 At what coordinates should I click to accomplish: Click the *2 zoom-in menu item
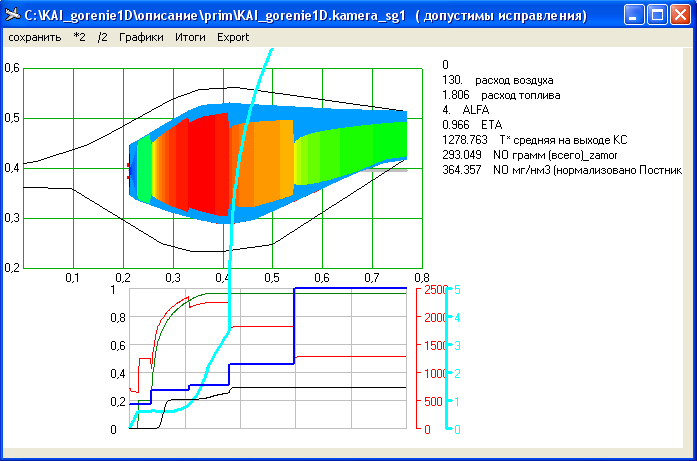click(80, 37)
